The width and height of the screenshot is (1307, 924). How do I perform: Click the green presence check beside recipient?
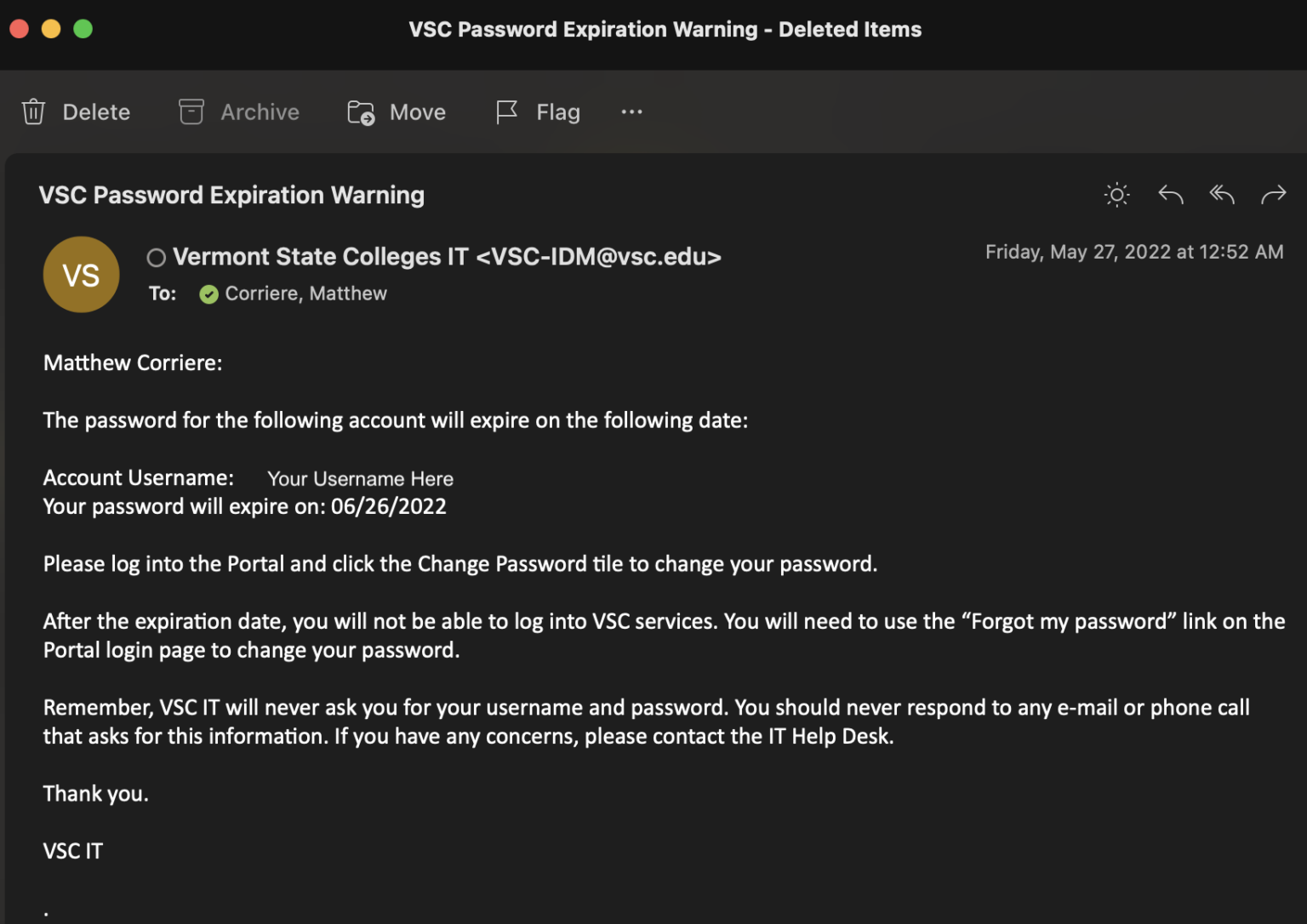(x=208, y=294)
